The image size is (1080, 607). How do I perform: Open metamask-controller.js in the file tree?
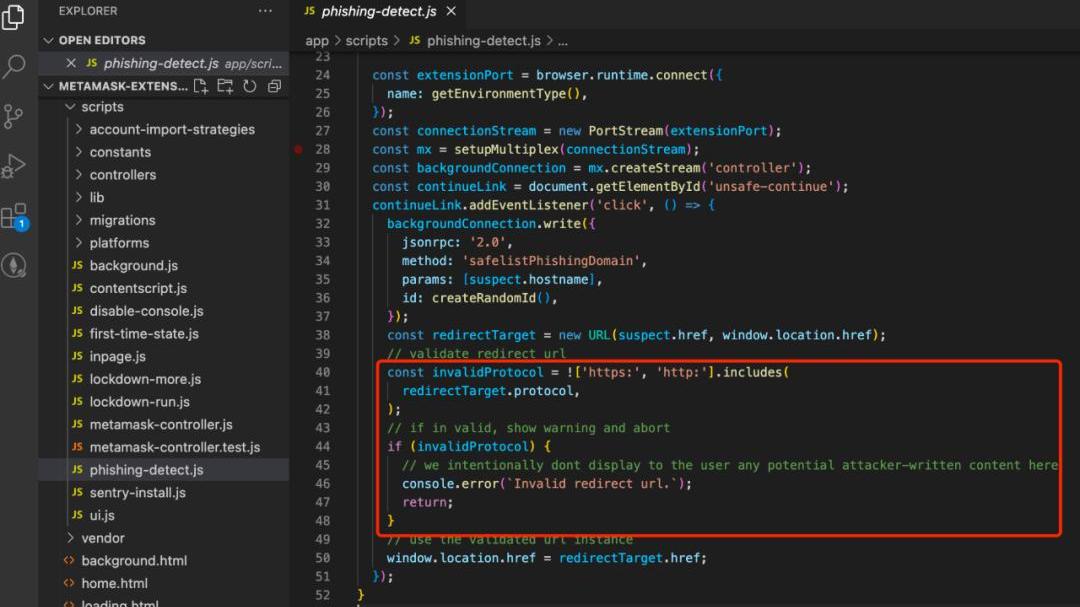point(160,425)
